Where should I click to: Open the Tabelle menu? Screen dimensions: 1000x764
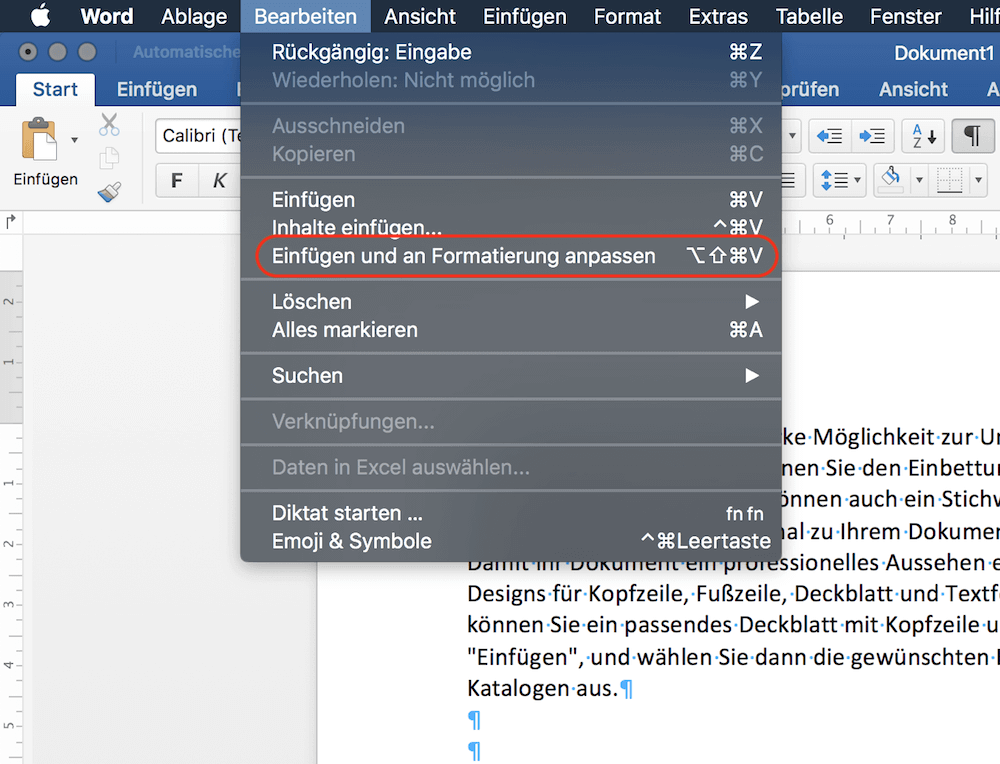808,16
